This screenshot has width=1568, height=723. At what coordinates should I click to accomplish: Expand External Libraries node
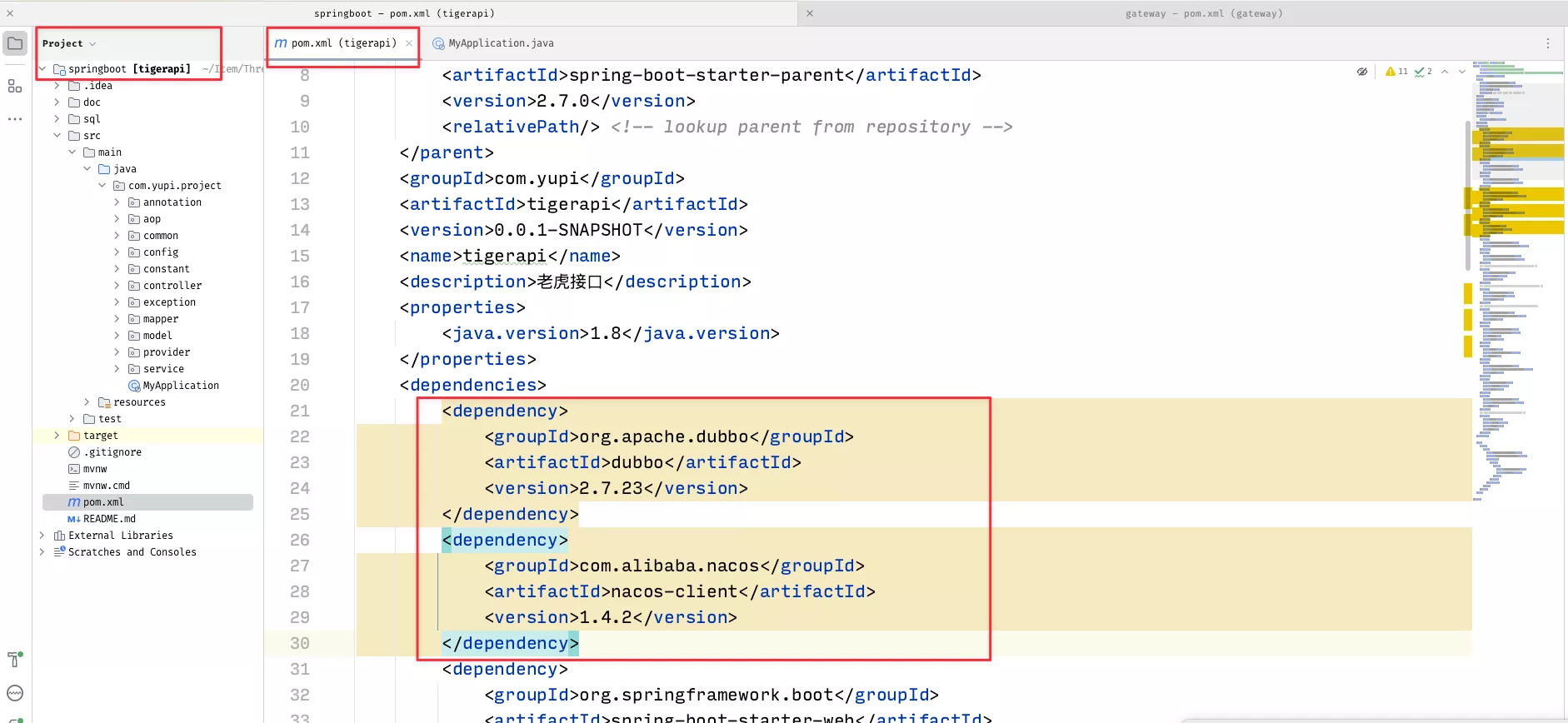pos(42,536)
